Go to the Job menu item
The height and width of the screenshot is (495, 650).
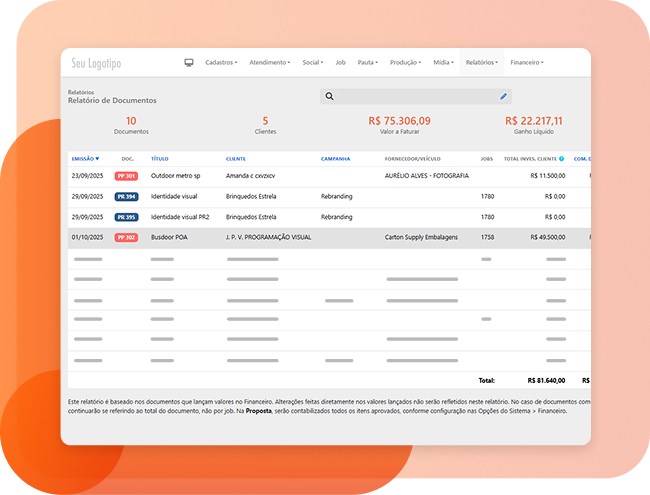(340, 62)
